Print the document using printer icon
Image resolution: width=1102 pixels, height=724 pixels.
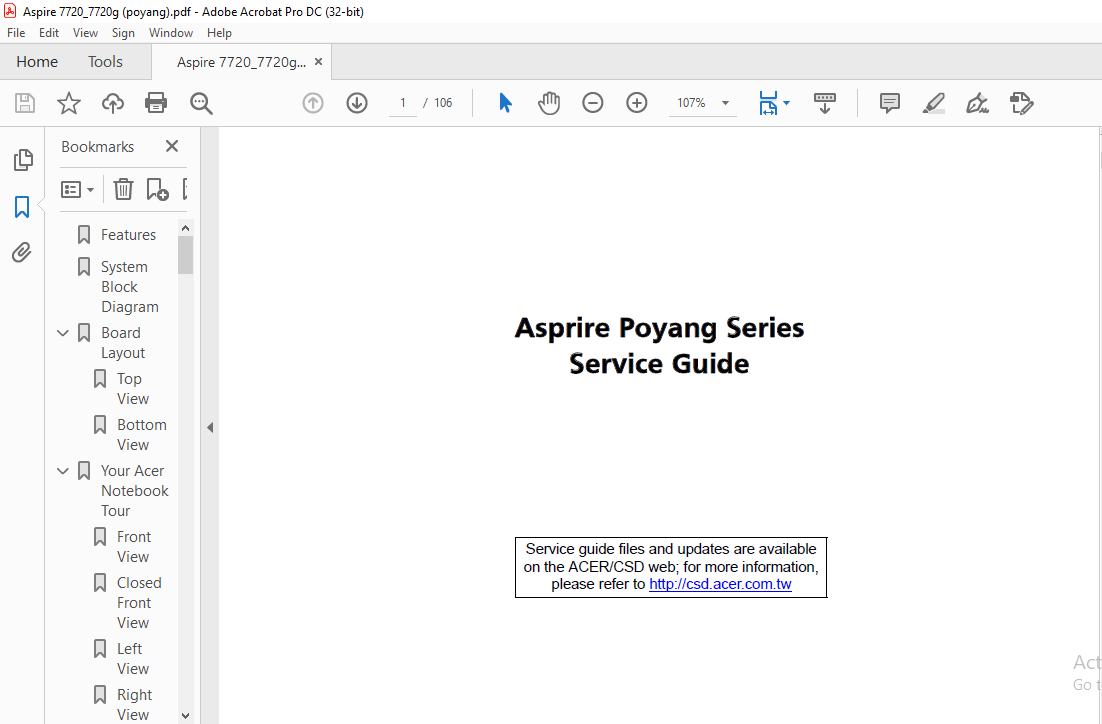(156, 103)
